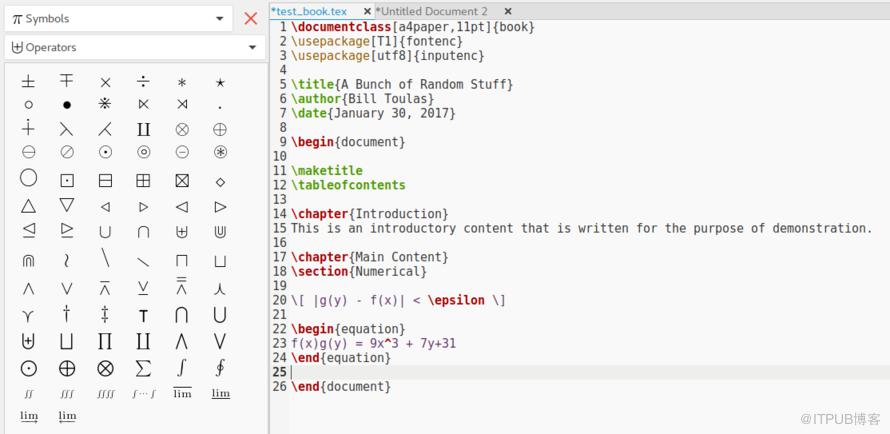Insert the single integral symbol
The height and width of the screenshot is (434, 890).
182,368
